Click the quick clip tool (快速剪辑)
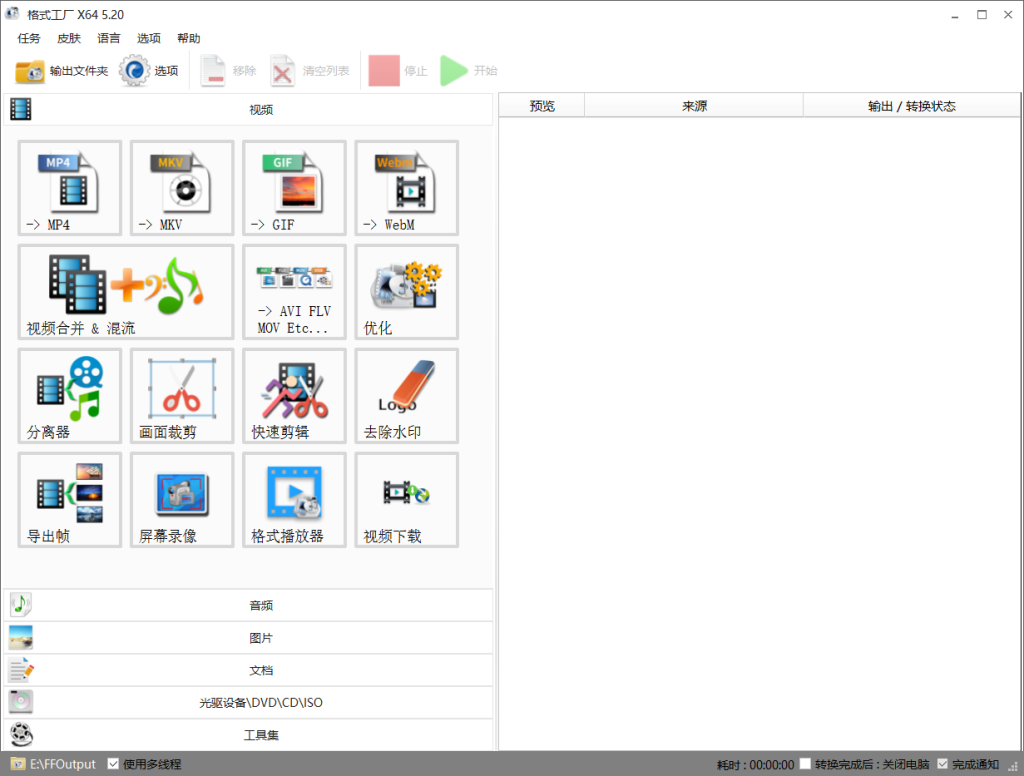Viewport: 1024px width, 776px height. 294,395
